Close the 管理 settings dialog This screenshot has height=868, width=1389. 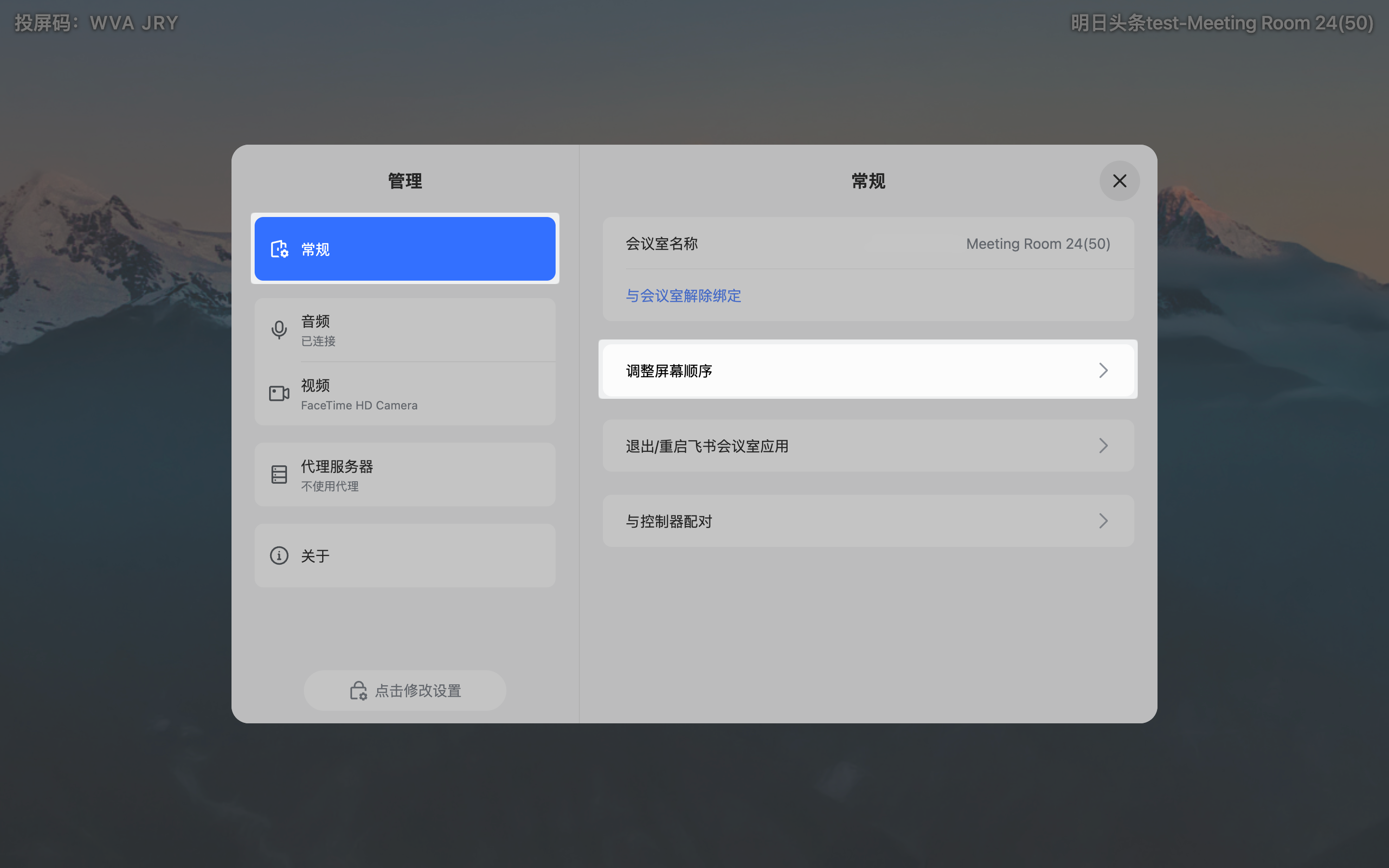coord(1119,181)
